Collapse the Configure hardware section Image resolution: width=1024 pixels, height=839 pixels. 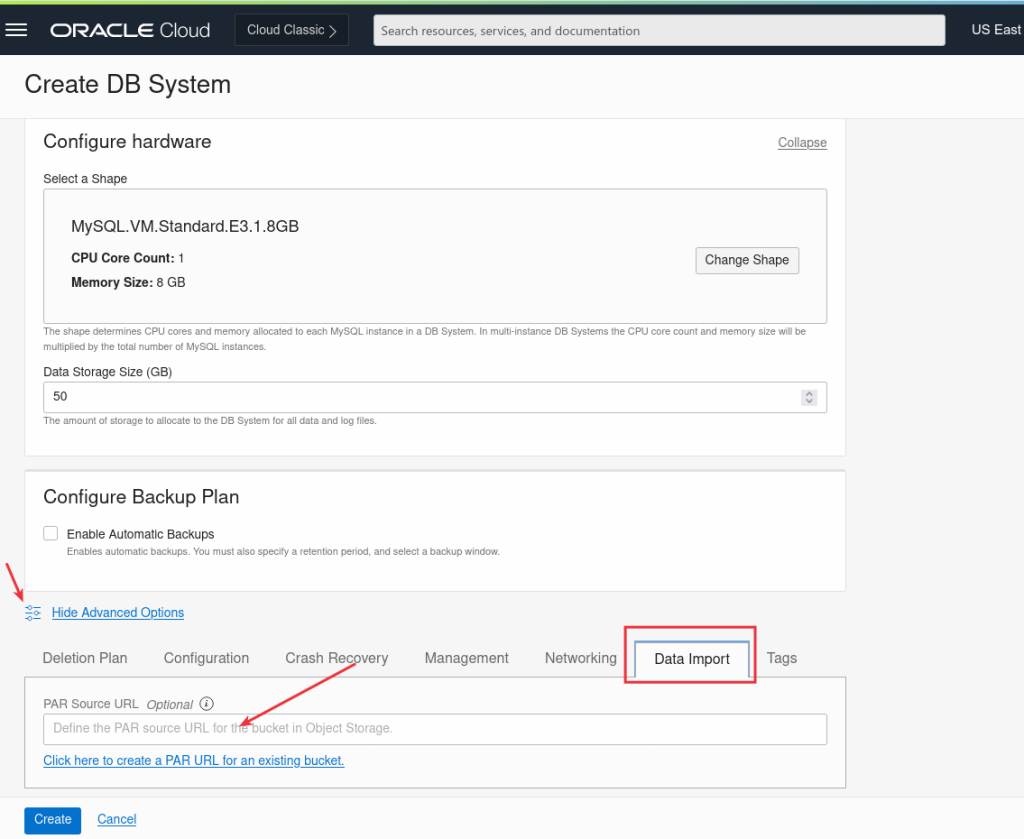click(x=802, y=142)
